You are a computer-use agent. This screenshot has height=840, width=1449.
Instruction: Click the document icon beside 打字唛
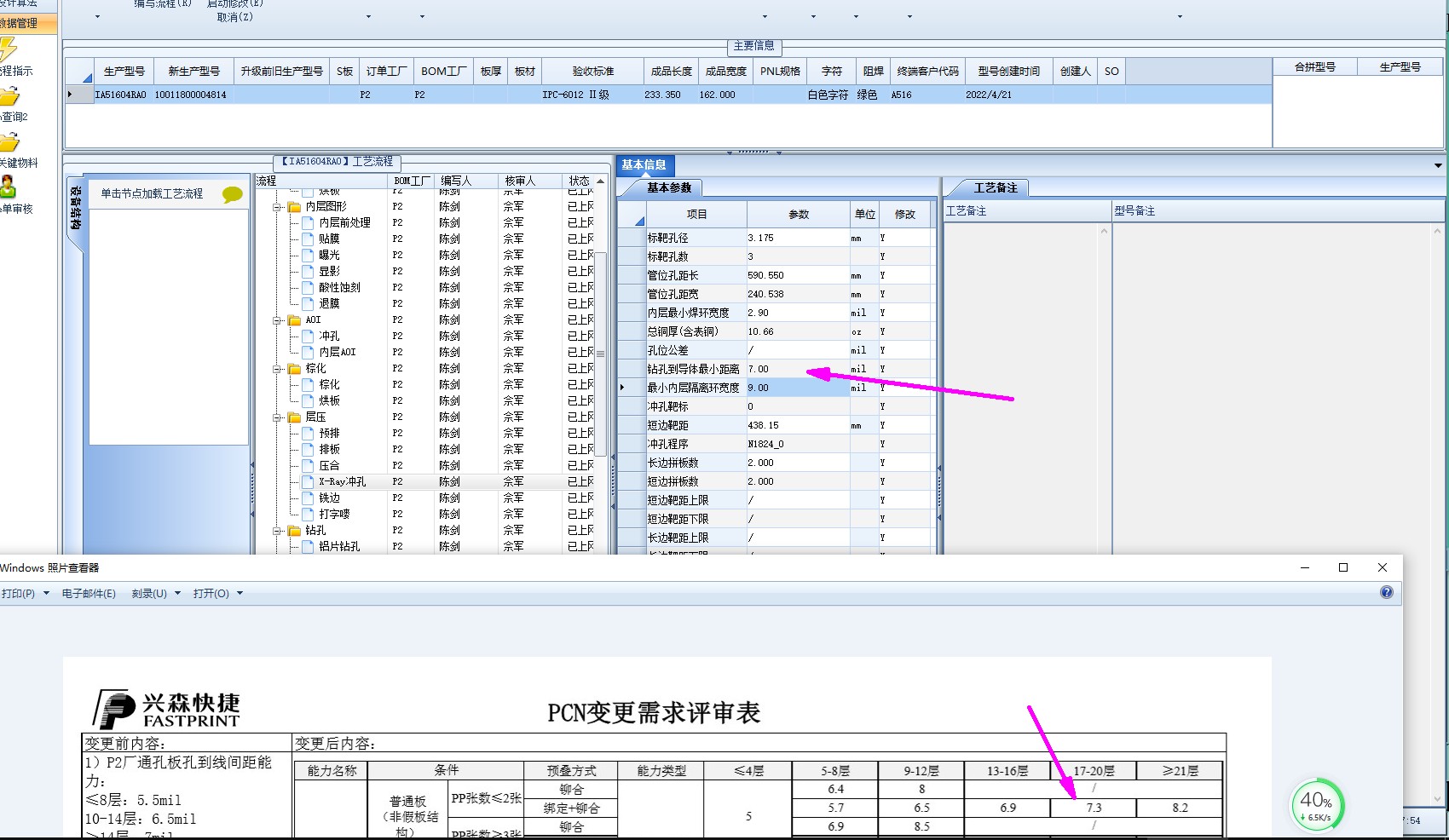tap(308, 514)
